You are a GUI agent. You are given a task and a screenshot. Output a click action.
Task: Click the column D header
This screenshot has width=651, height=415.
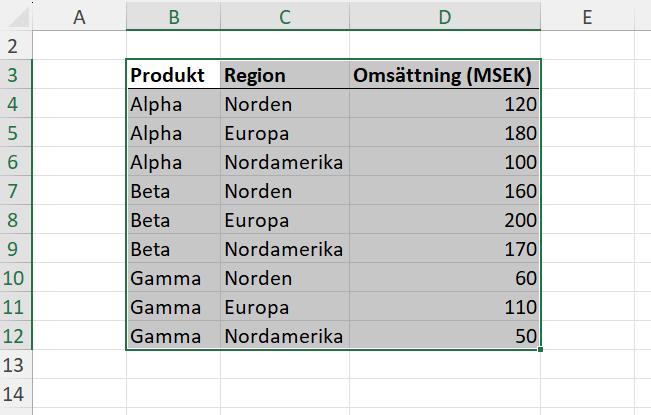click(x=444, y=16)
